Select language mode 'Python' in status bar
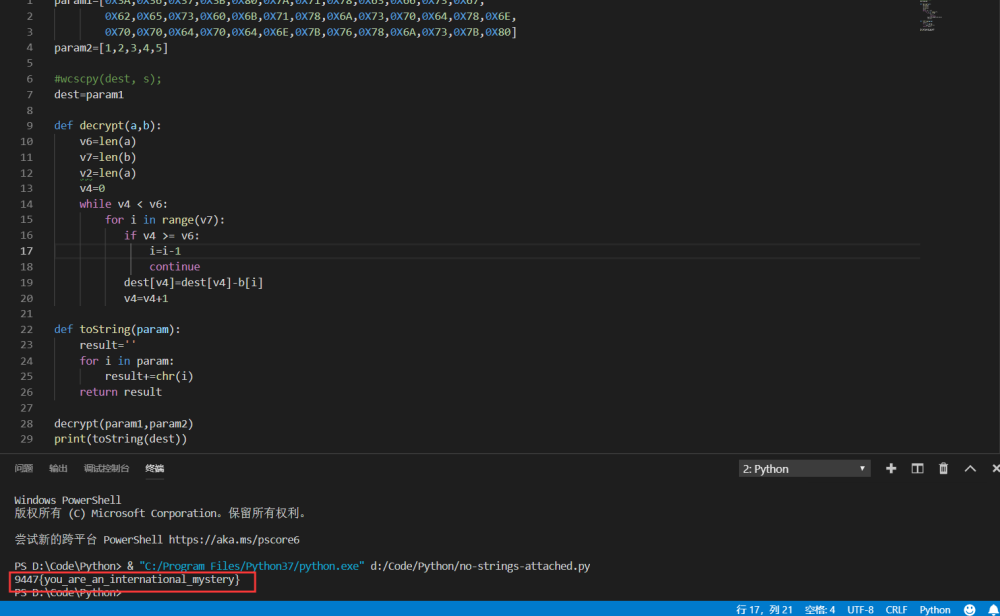 click(x=934, y=610)
